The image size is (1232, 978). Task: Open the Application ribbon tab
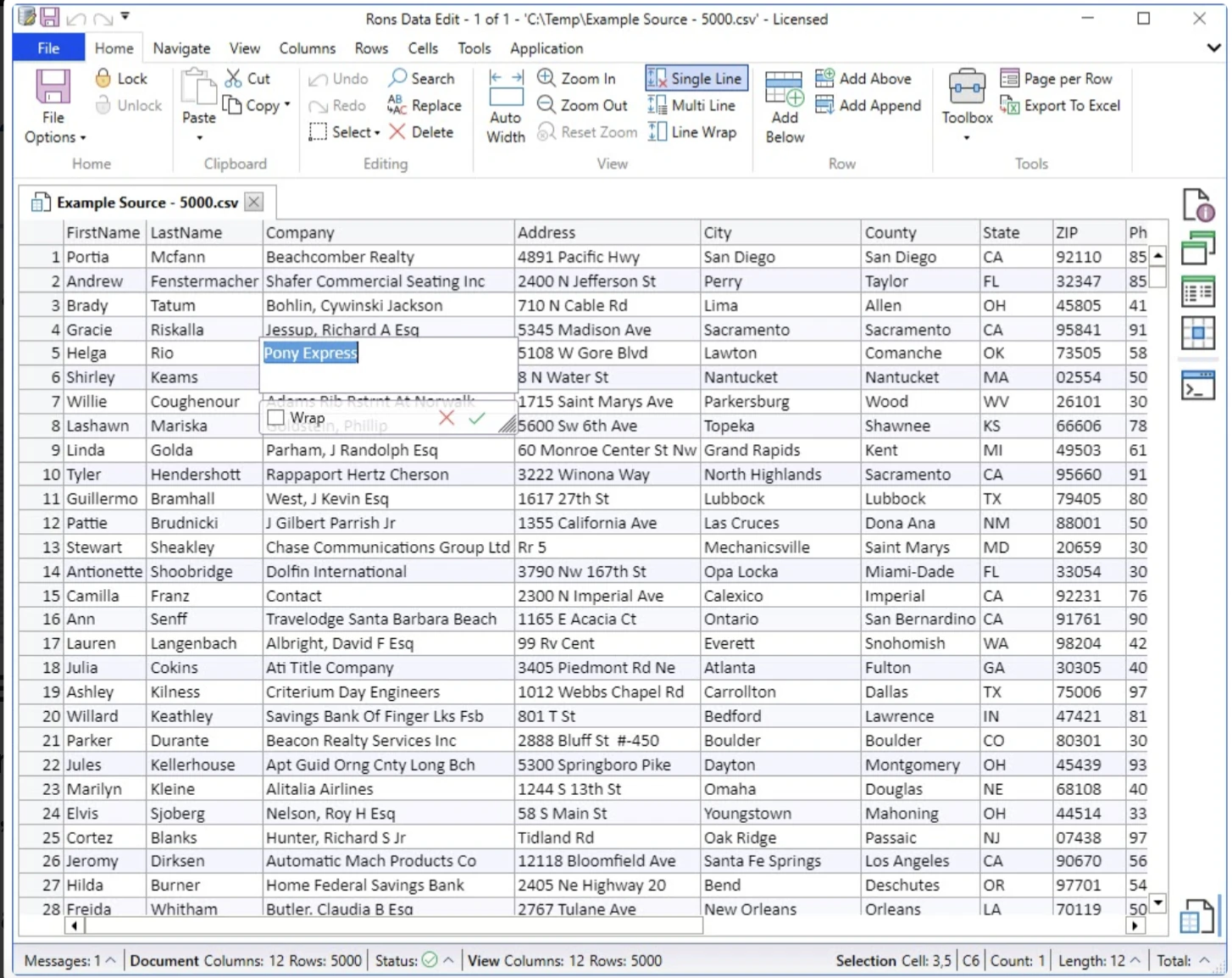pyautogui.click(x=547, y=48)
